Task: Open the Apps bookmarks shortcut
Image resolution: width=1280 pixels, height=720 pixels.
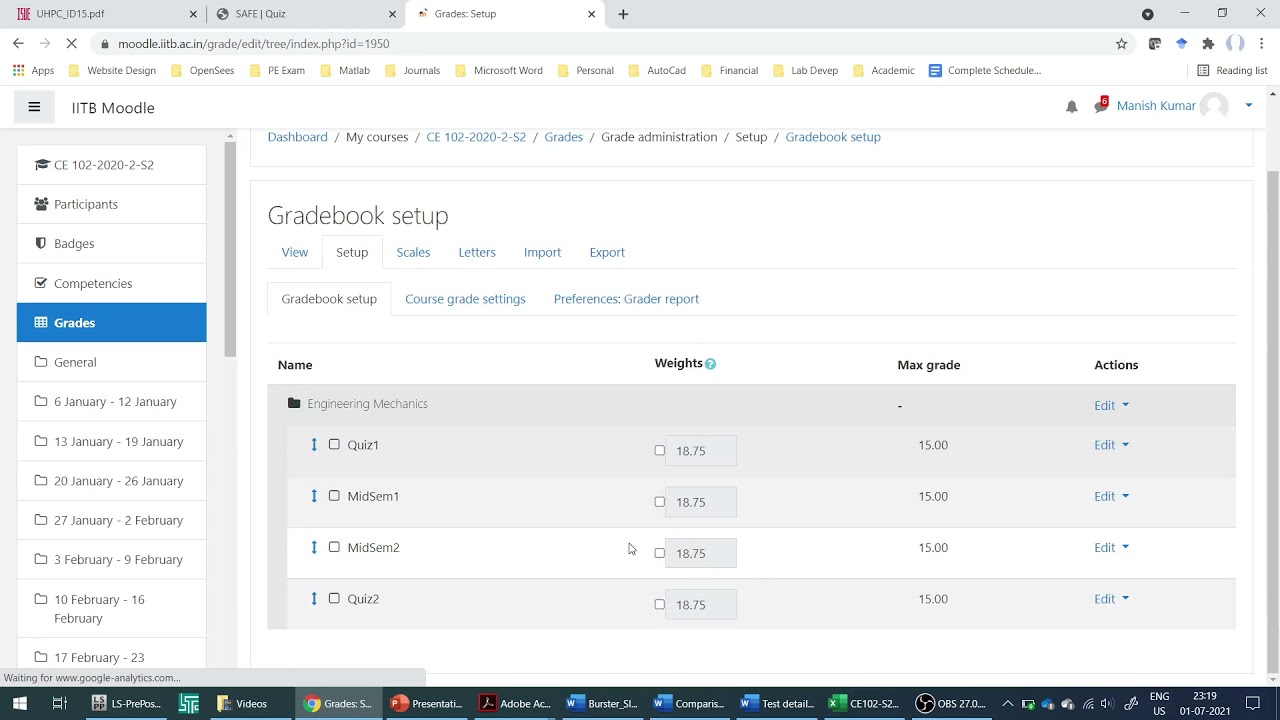Action: click(x=33, y=71)
